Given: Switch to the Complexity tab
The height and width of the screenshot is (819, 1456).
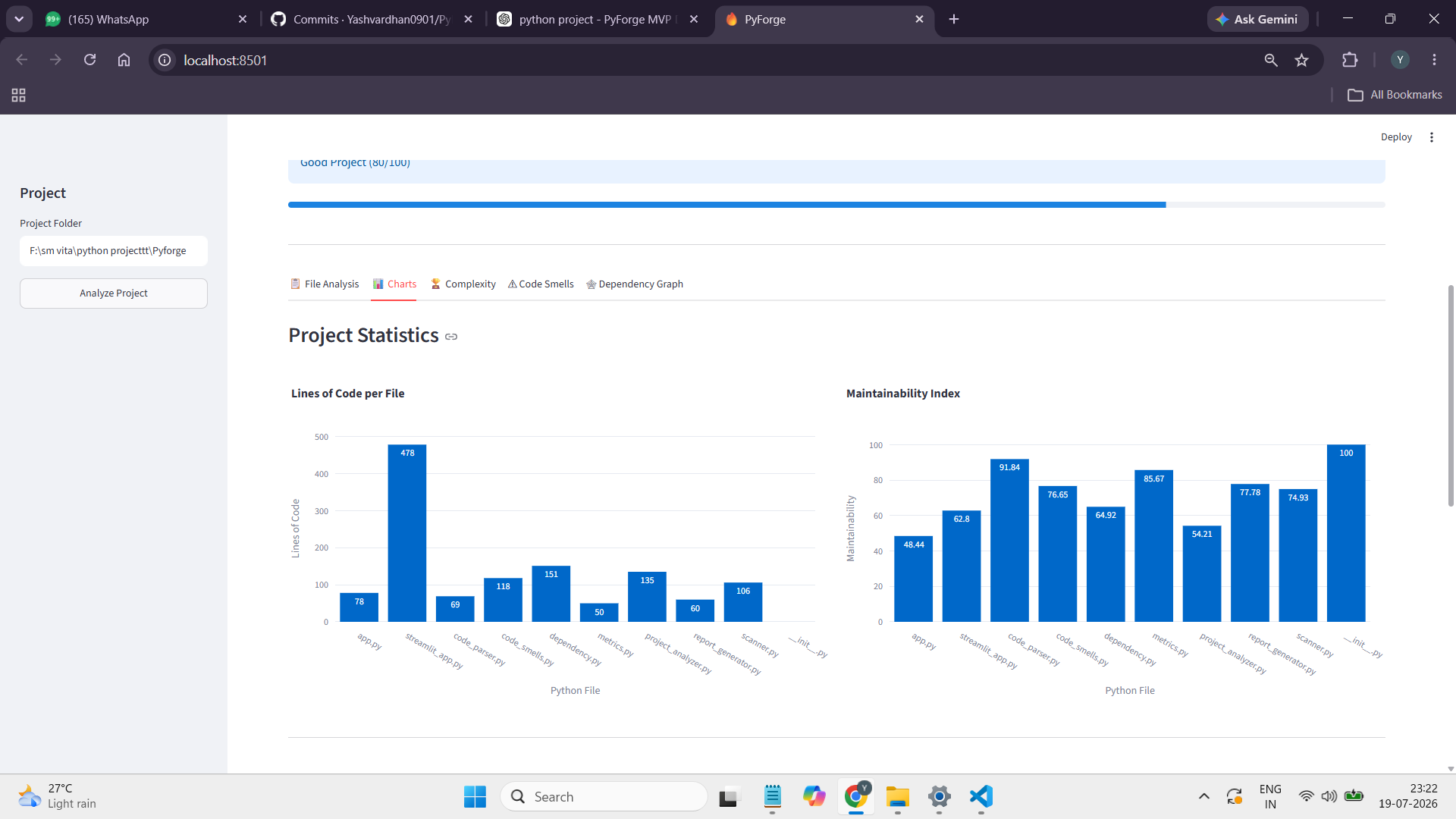Looking at the screenshot, I should pos(463,284).
